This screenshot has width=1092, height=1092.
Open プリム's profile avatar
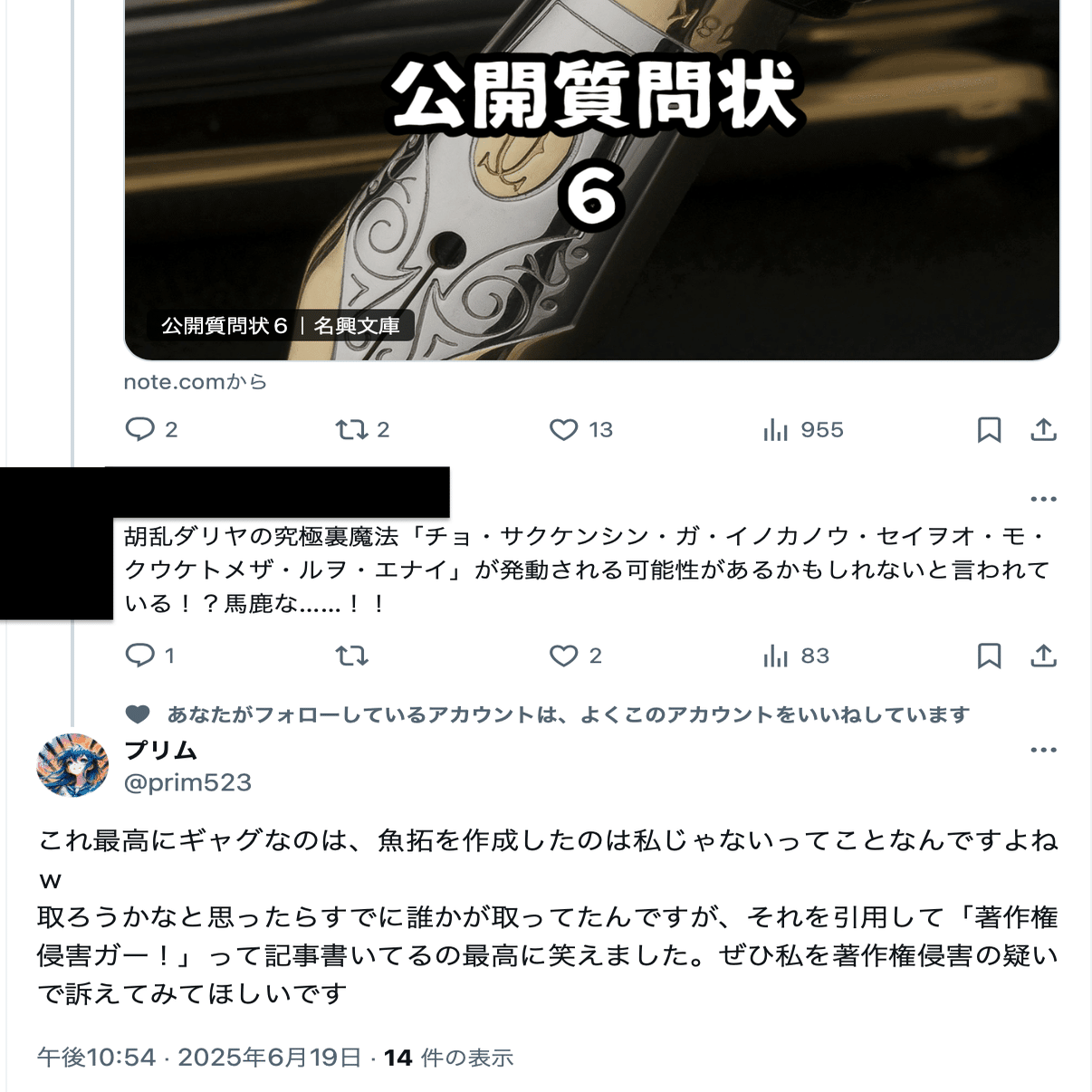72,765
